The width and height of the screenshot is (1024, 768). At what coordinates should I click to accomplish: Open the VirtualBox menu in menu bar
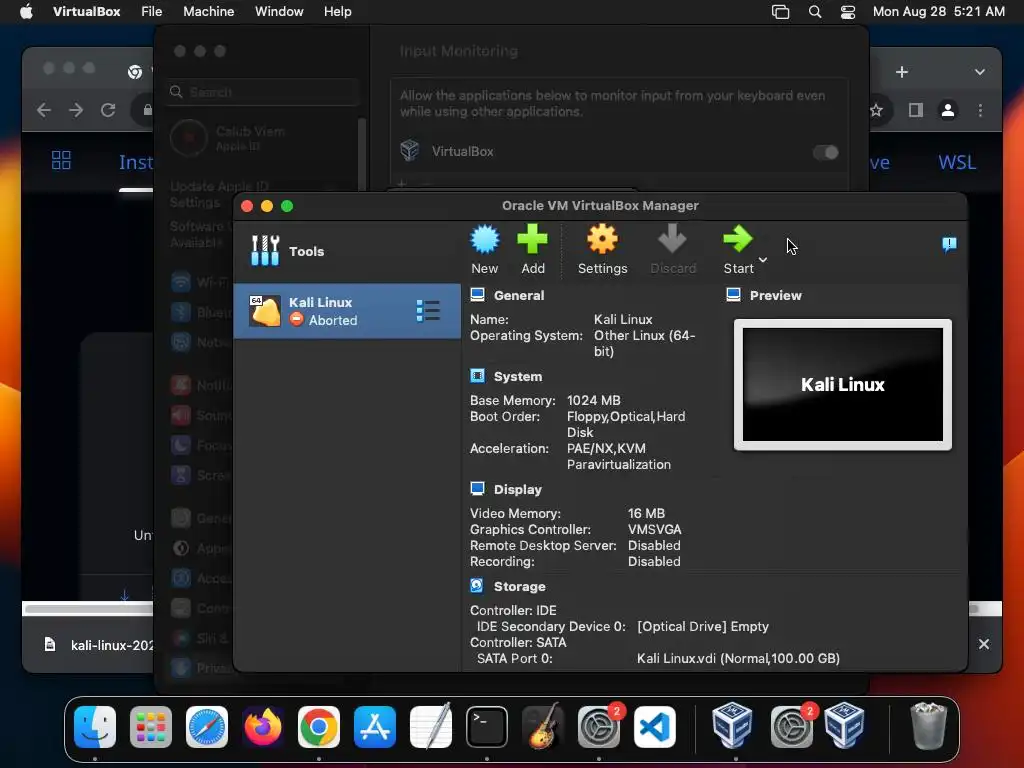coord(86,12)
